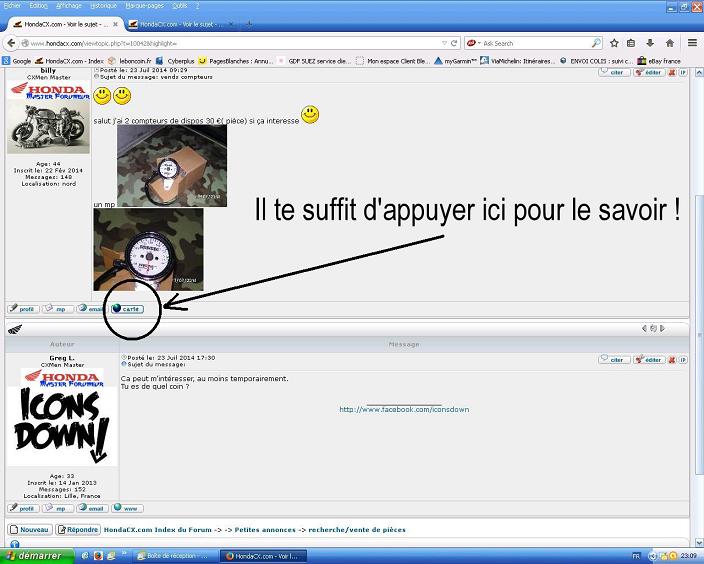704x564 pixels.
Task: Jump to next topic arrow
Action: [x=662, y=329]
